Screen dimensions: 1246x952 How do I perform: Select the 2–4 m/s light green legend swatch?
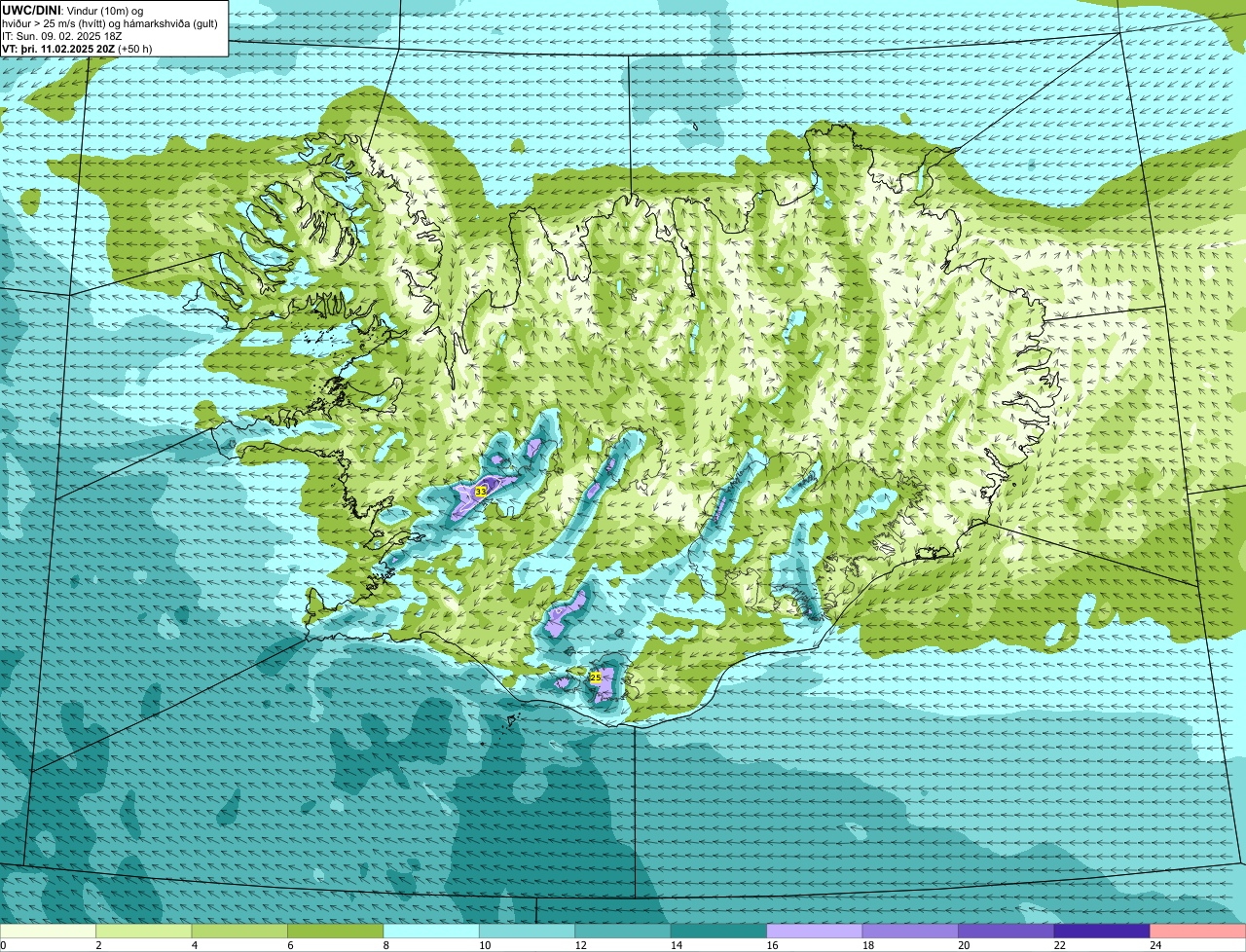tap(144, 931)
